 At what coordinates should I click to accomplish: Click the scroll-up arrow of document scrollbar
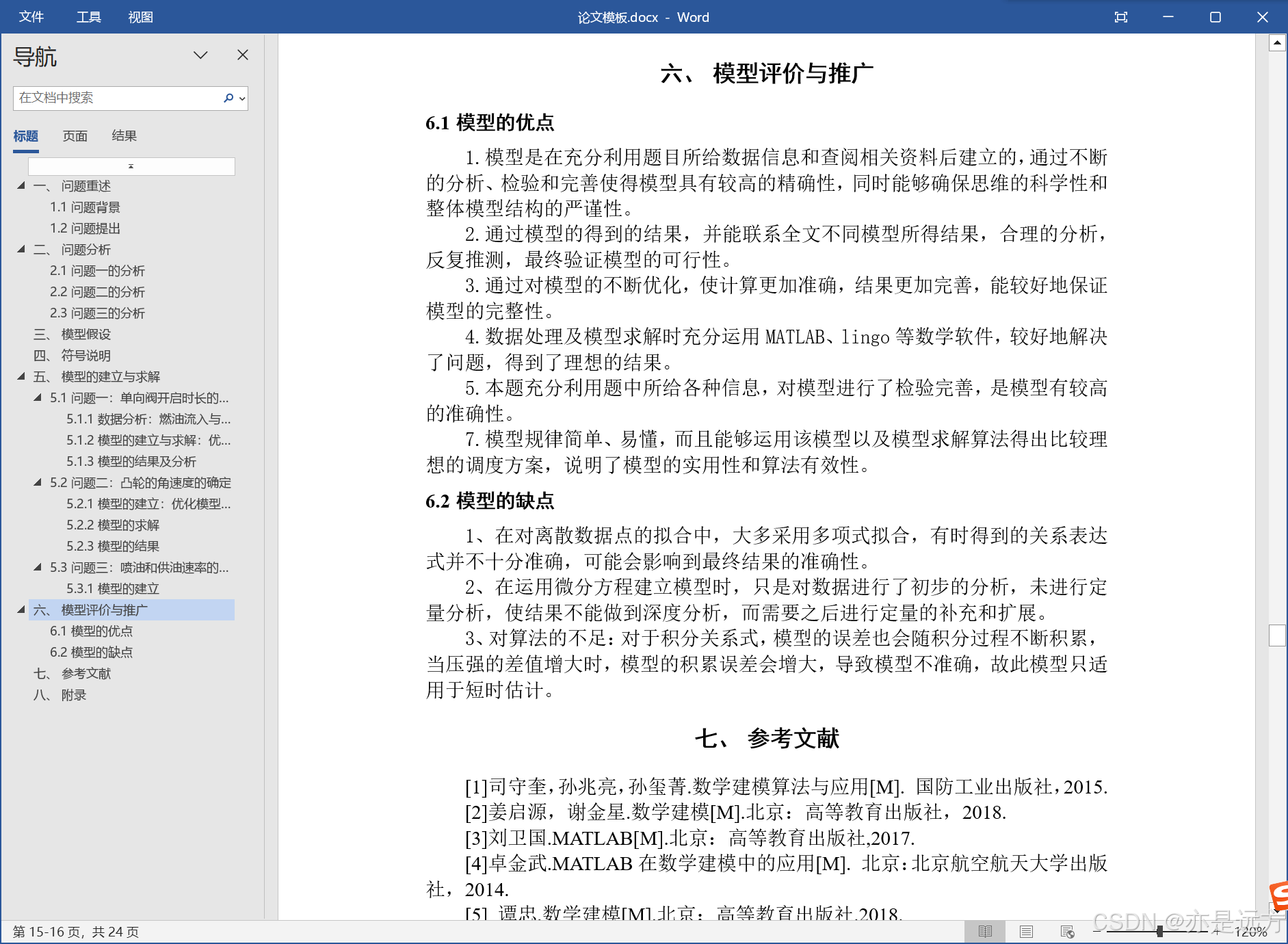[x=1277, y=43]
